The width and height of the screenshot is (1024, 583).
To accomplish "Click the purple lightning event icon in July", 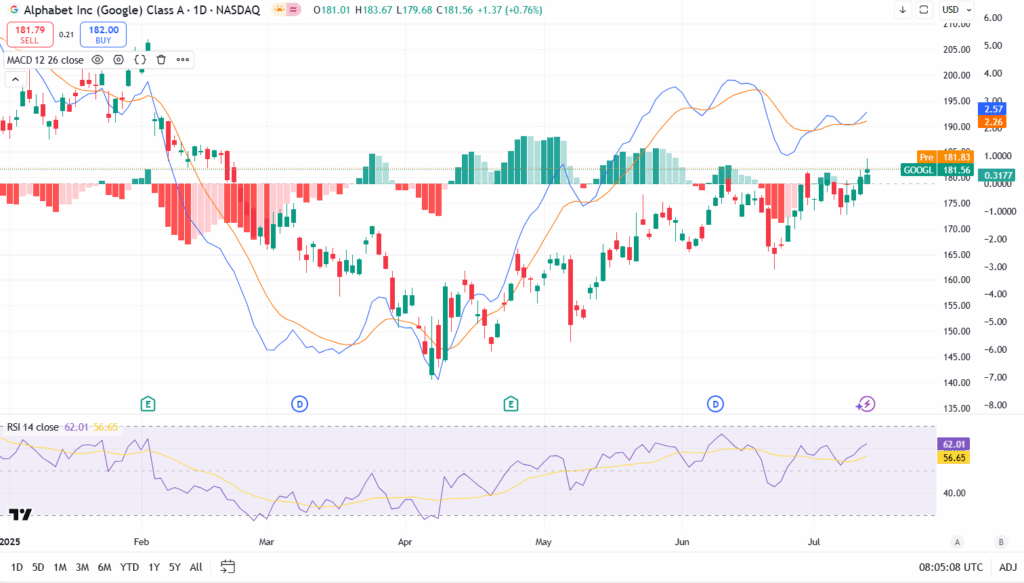I will [x=866, y=404].
